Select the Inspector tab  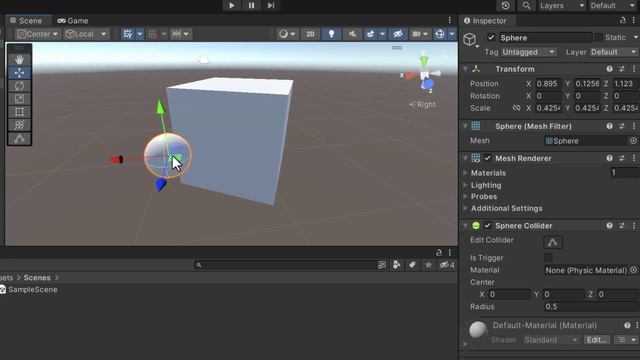tap(485, 20)
